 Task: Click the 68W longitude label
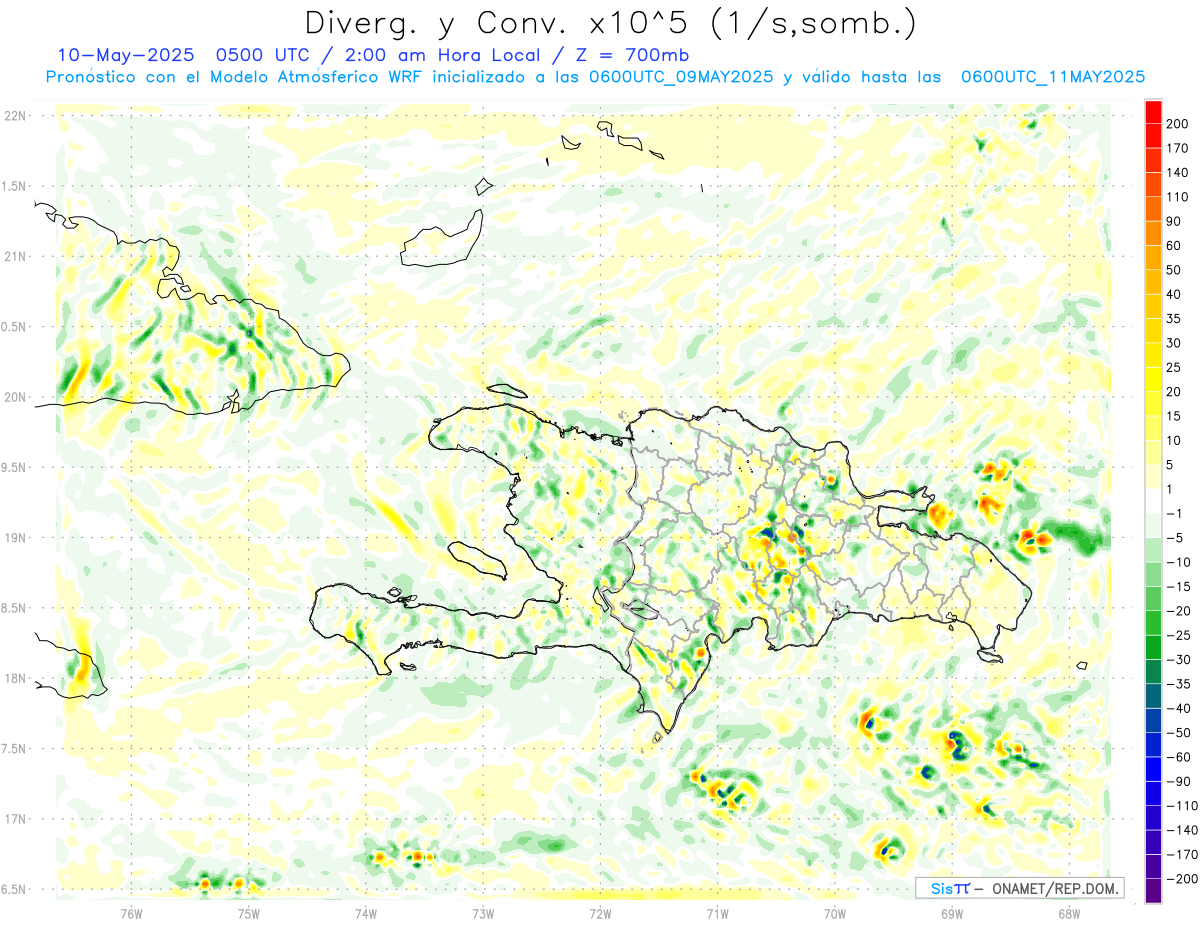pos(1069,912)
